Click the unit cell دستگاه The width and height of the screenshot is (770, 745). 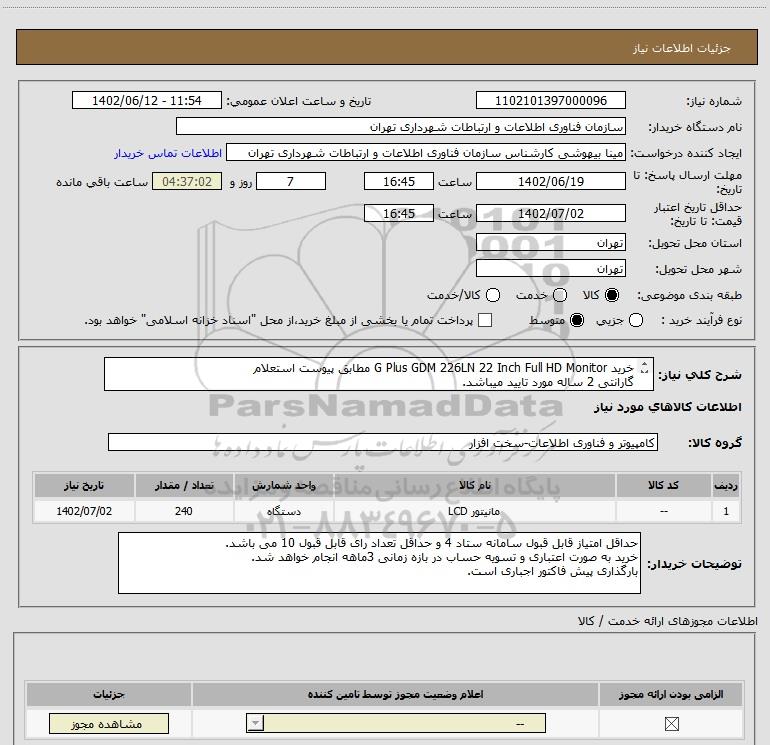tap(284, 511)
